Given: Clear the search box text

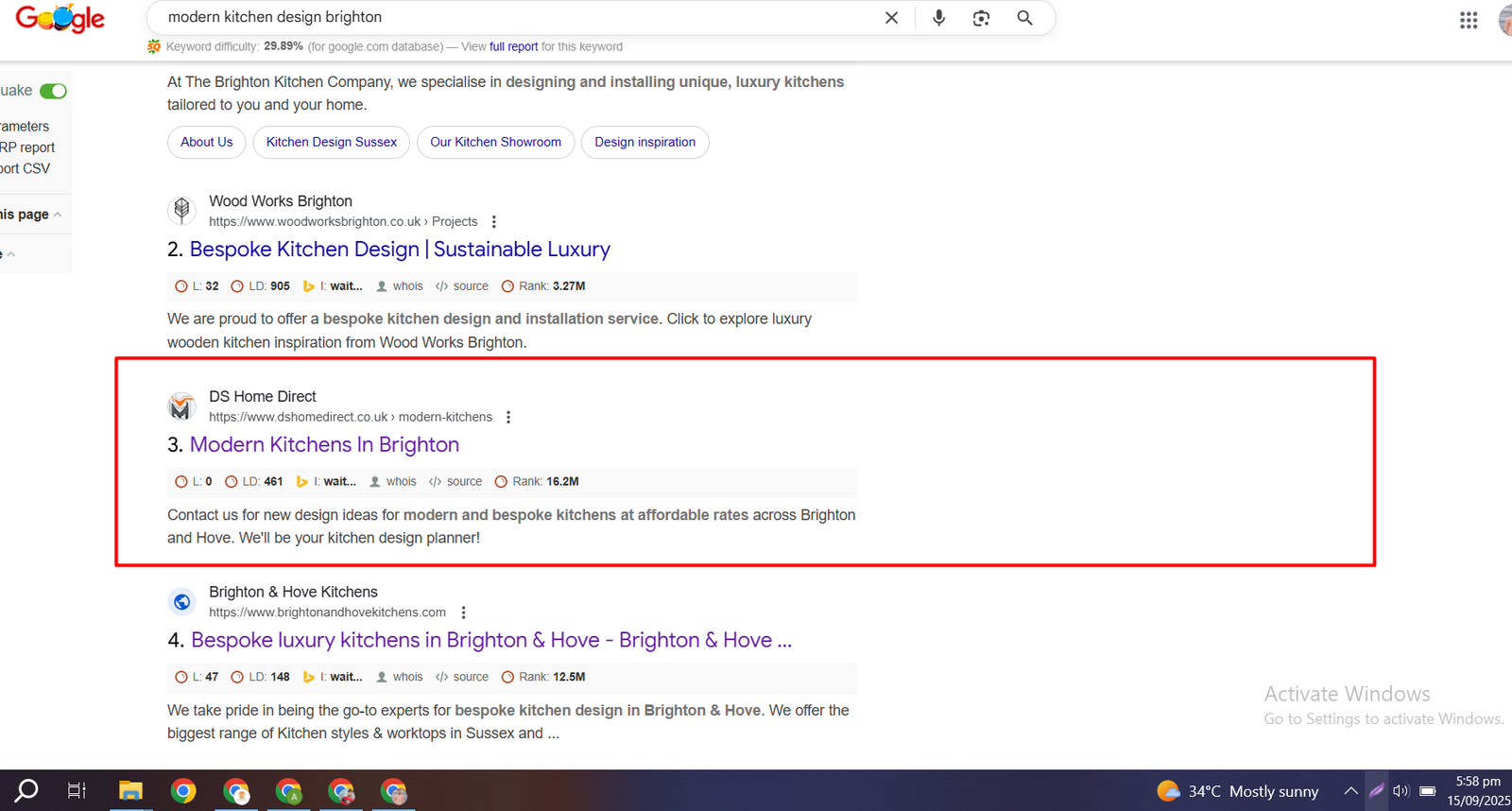Looking at the screenshot, I should (x=891, y=18).
